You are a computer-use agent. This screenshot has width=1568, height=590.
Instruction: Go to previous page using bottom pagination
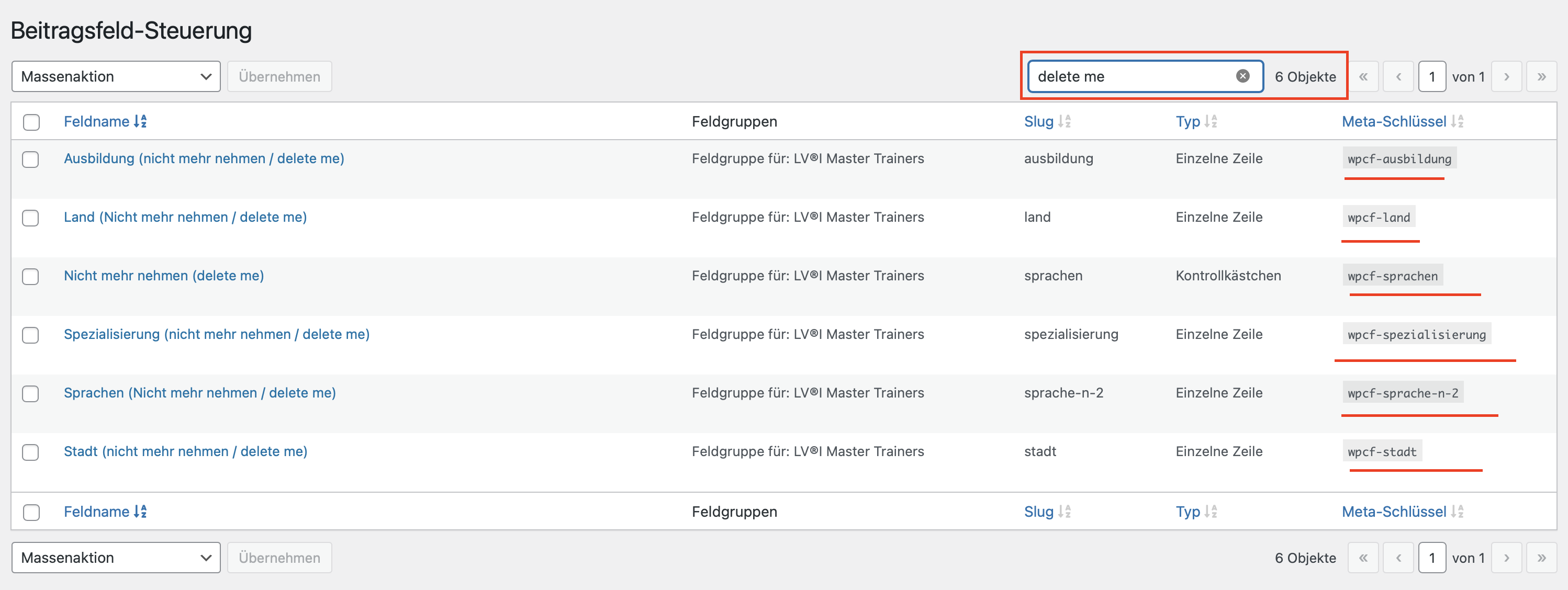click(1398, 558)
